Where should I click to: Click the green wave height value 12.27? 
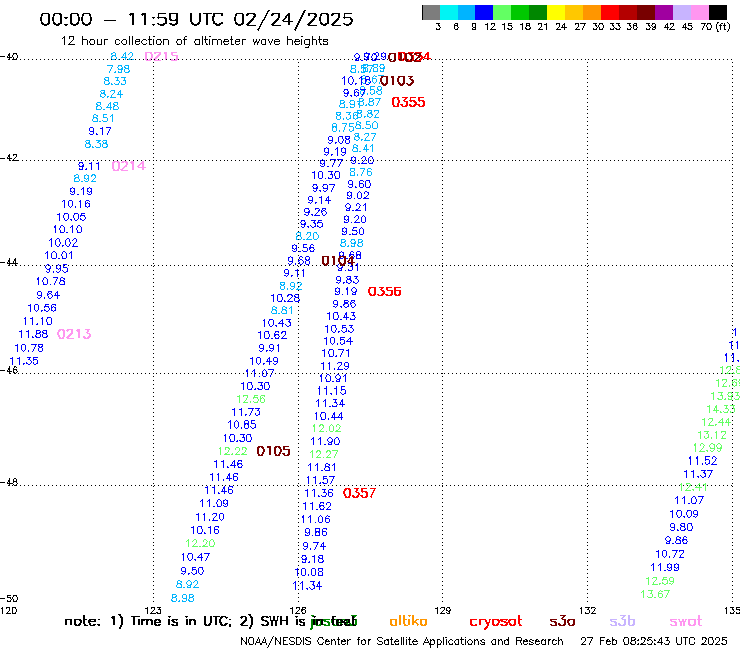coord(324,454)
